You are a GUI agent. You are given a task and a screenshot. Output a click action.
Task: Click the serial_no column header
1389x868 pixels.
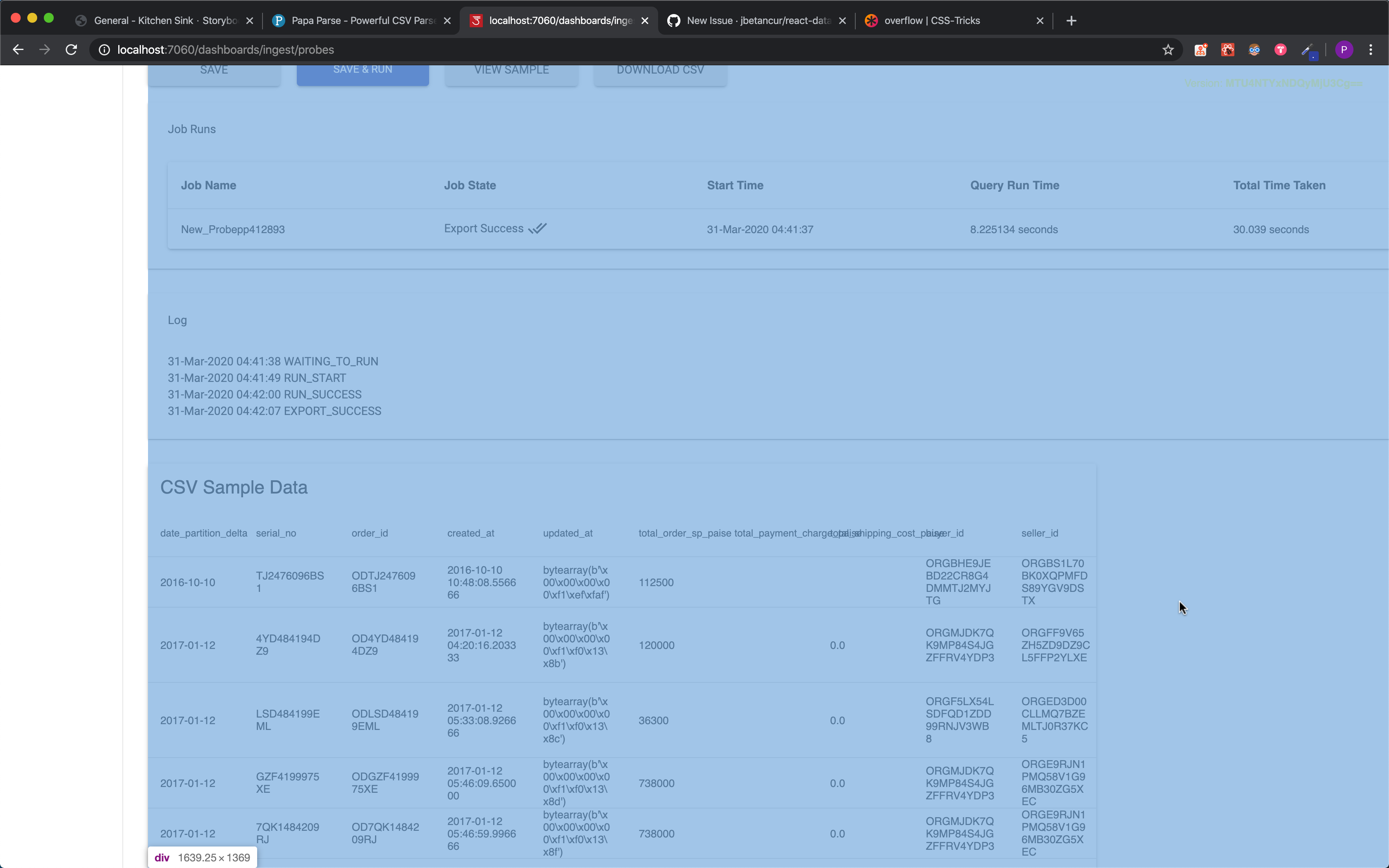click(276, 533)
